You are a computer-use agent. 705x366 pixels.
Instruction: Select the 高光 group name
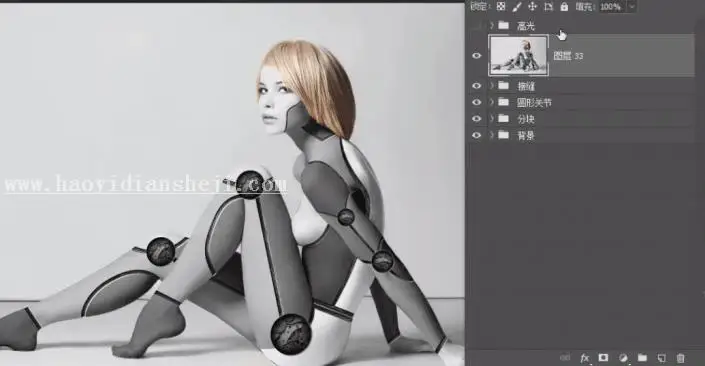click(x=526, y=26)
